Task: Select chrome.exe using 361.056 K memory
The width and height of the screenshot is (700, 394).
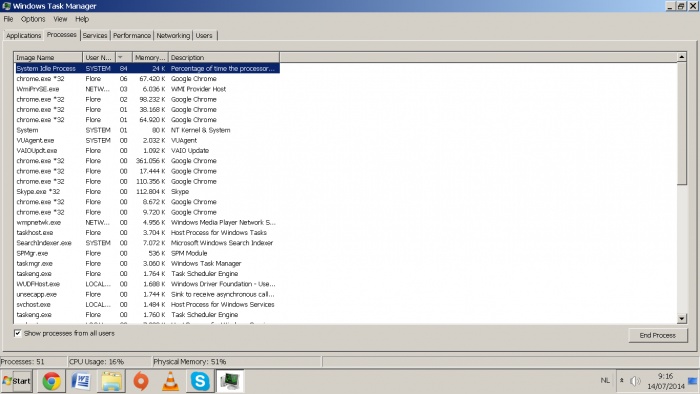Action: click(x=147, y=161)
